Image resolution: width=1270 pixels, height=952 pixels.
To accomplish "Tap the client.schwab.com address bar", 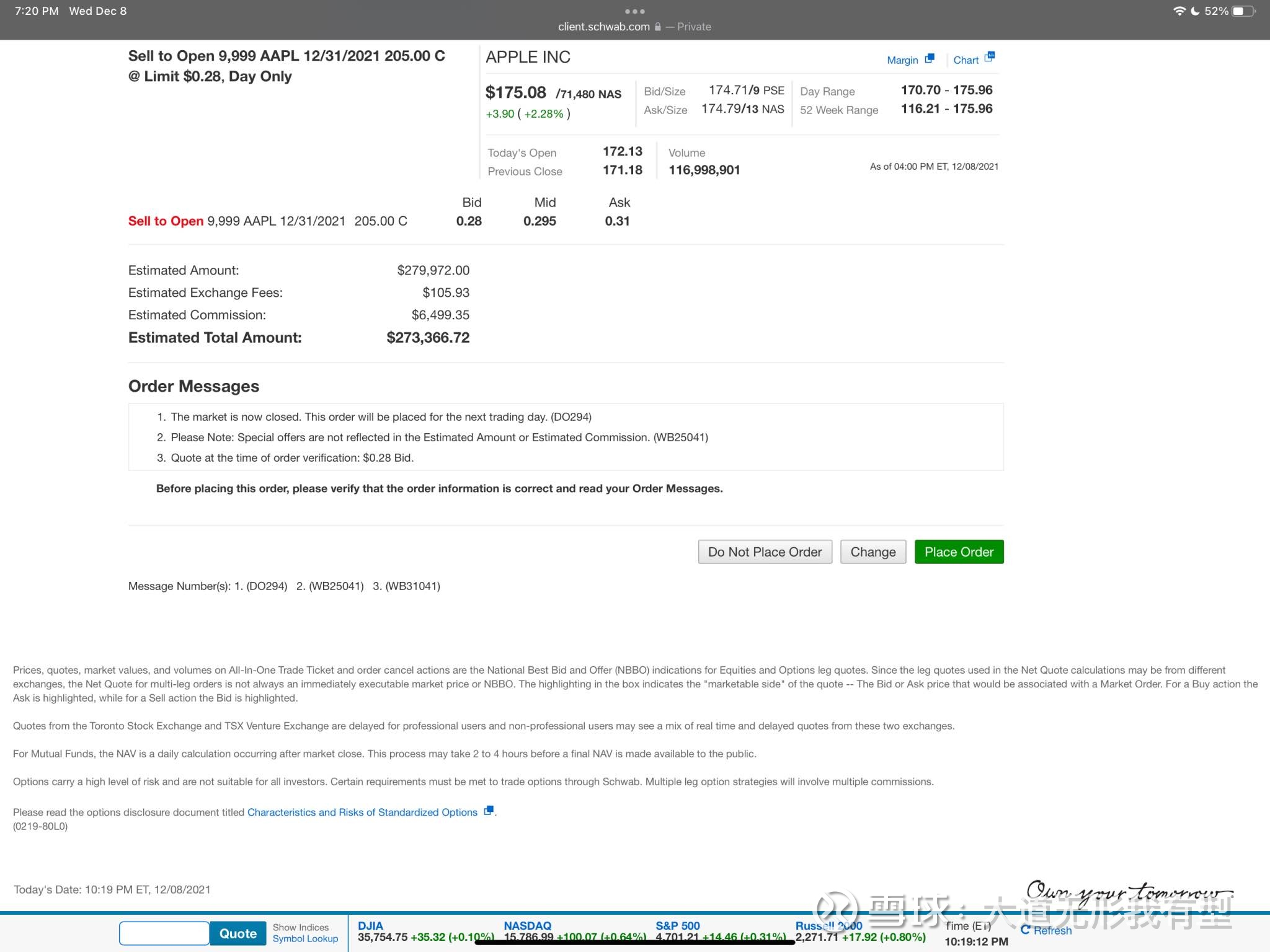I will click(x=603, y=27).
